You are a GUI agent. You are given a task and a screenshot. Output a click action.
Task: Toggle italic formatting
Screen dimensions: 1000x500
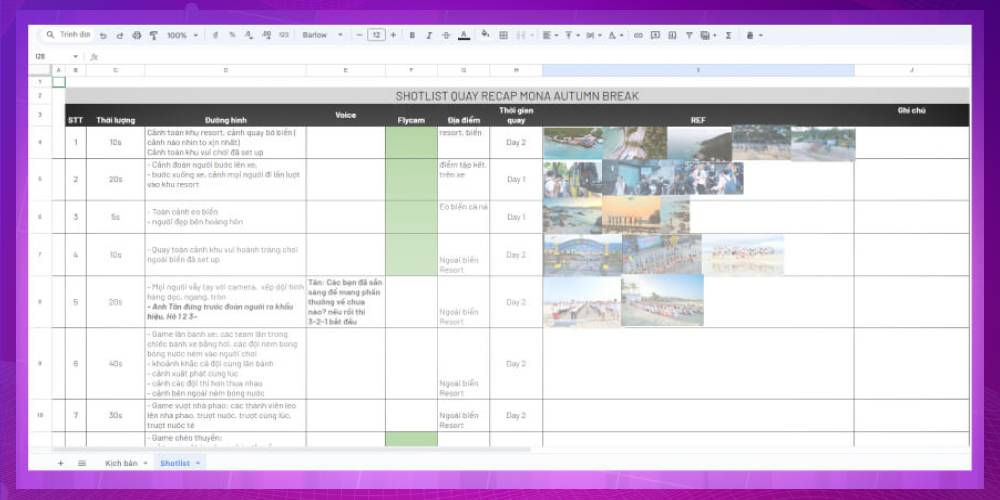pyautogui.click(x=429, y=35)
